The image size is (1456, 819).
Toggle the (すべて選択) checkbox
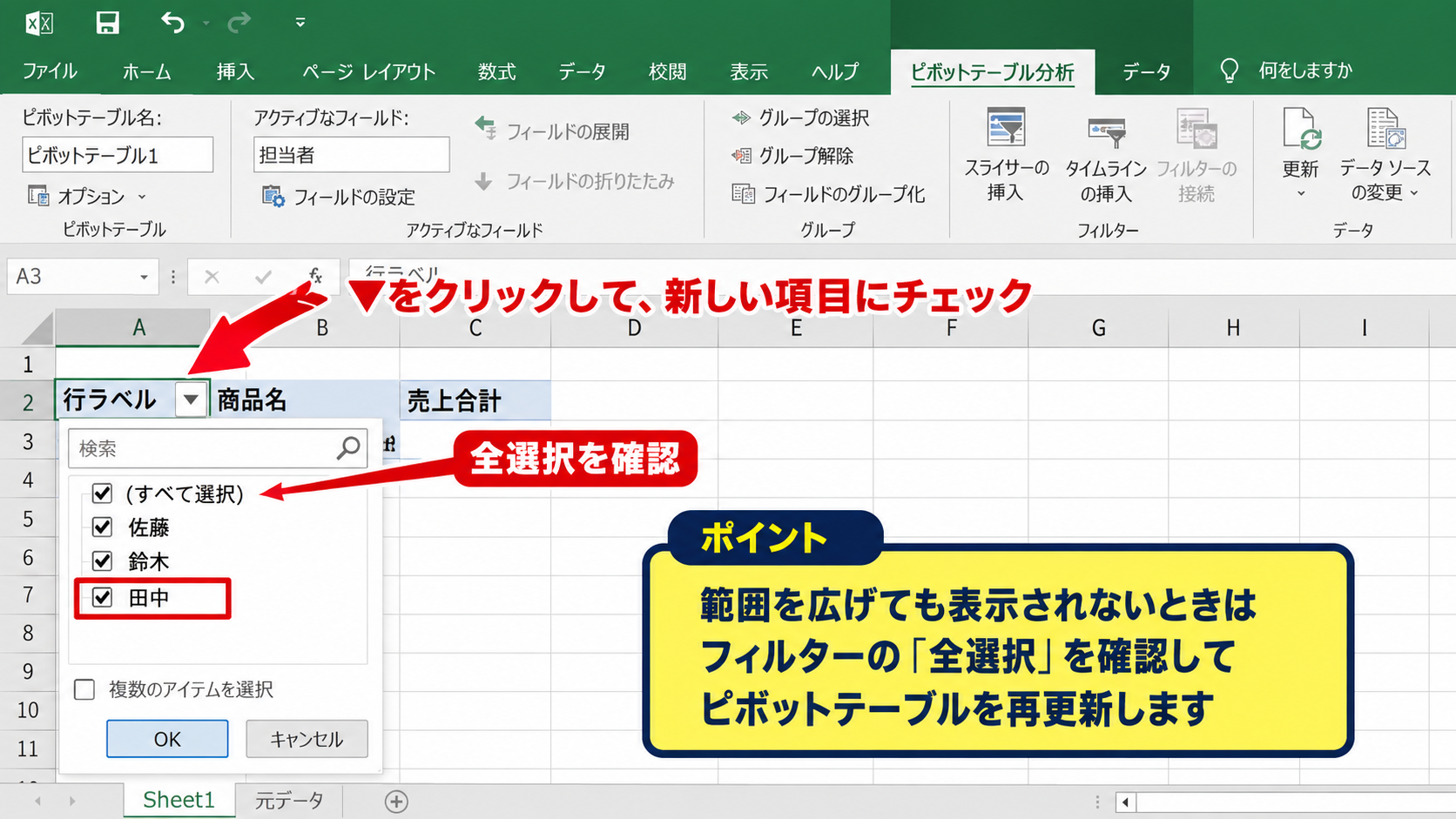pyautogui.click(x=102, y=493)
